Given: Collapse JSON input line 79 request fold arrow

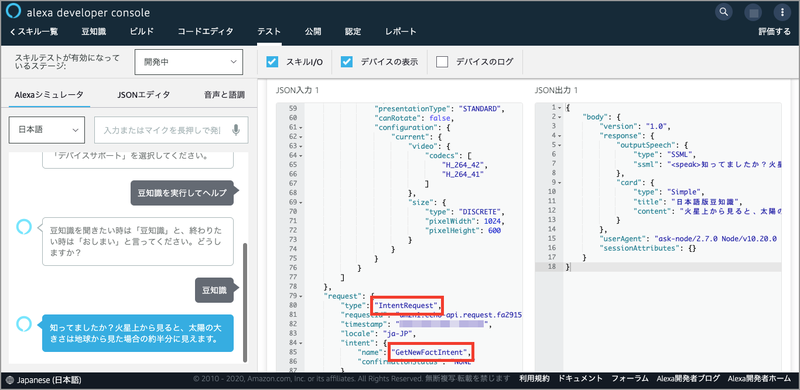Looking at the screenshot, I should coord(301,296).
